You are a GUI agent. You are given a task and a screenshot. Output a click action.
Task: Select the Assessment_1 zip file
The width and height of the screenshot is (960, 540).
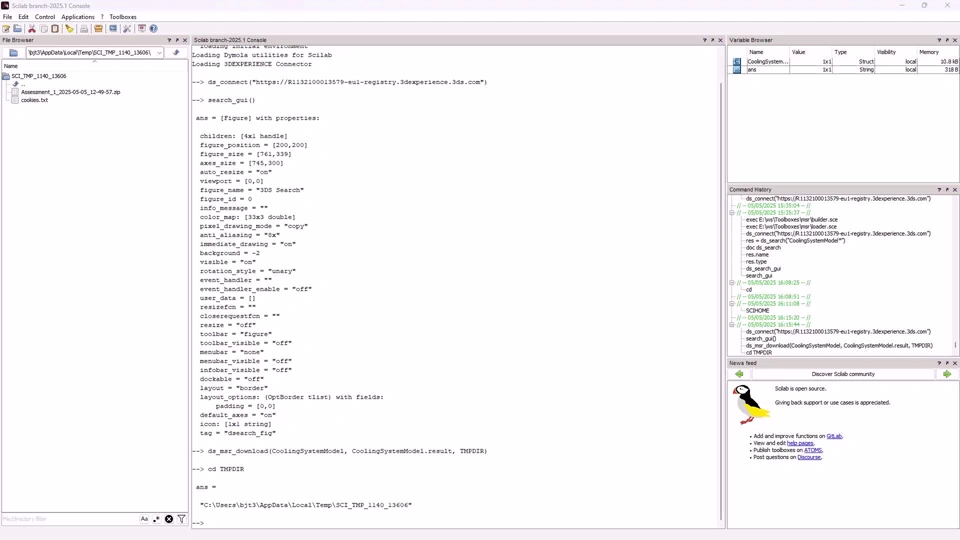(70, 92)
